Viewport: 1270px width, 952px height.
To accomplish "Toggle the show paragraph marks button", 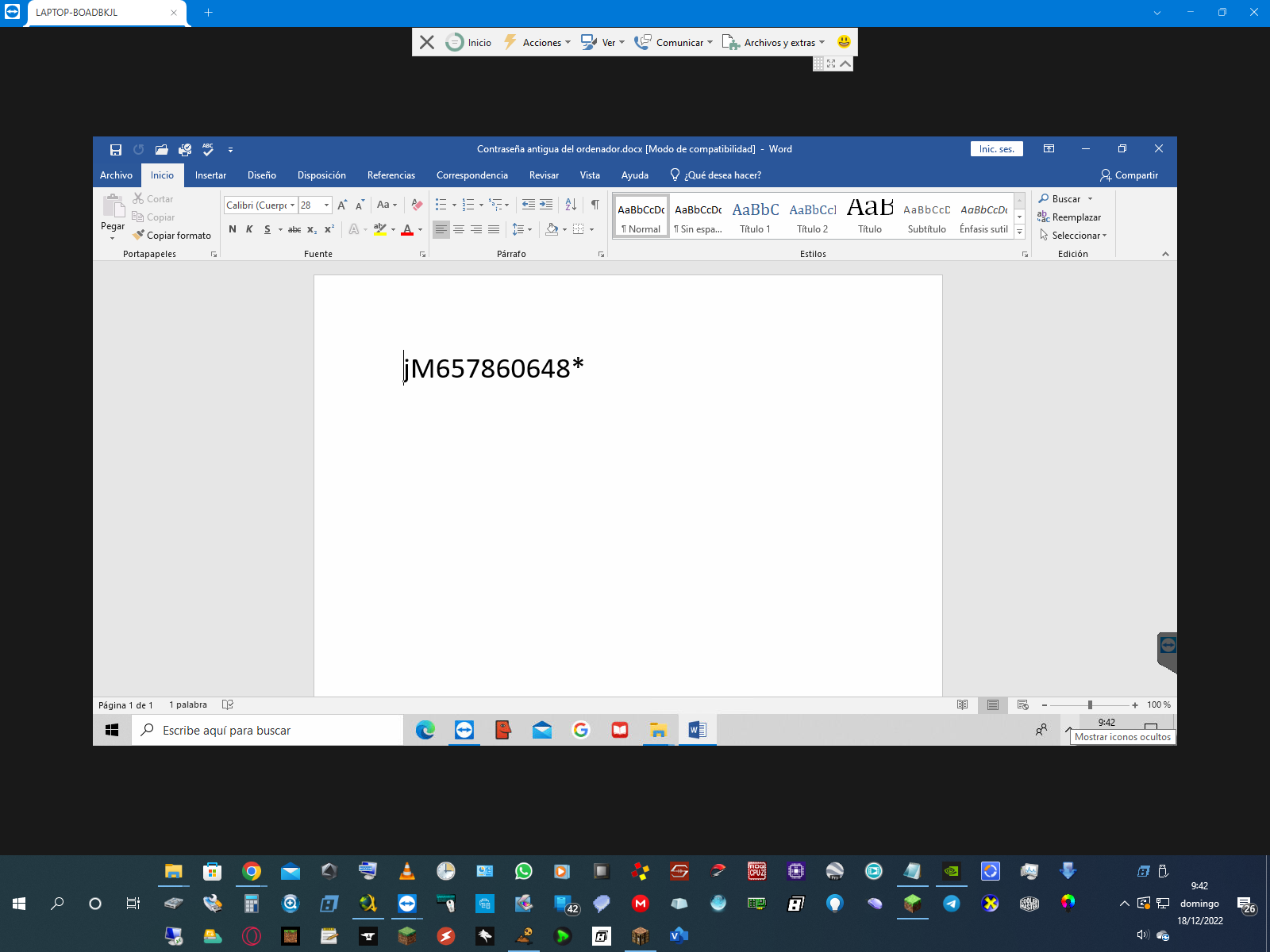I will tap(595, 205).
